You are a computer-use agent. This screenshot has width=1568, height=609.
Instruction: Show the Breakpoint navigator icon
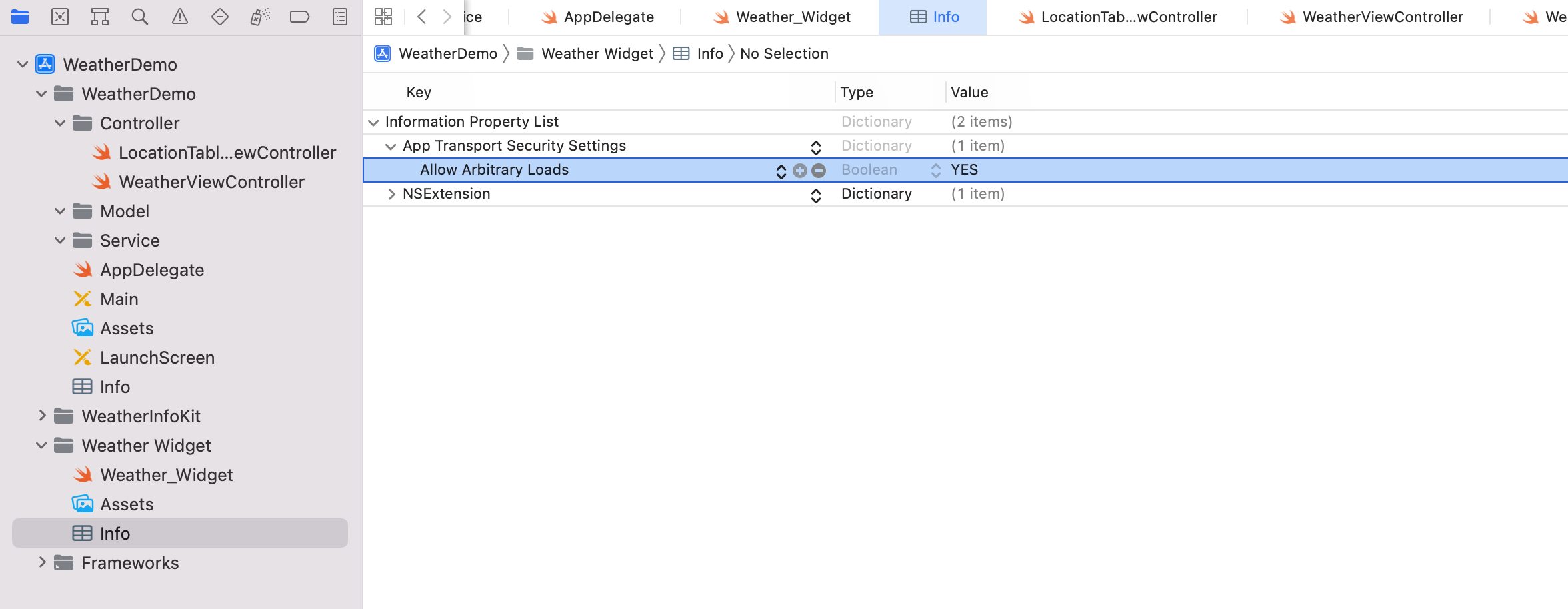pyautogui.click(x=299, y=17)
